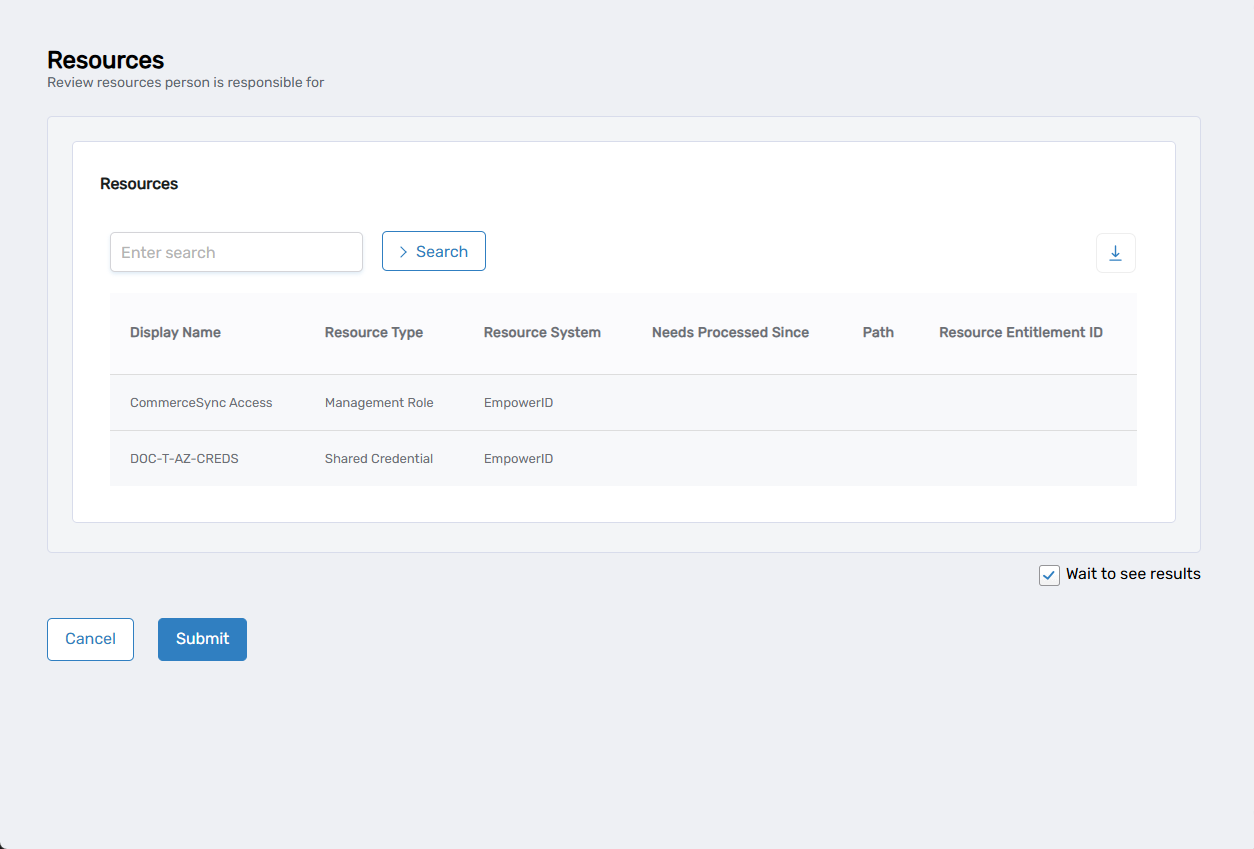Screen dimensions: 1254x849
Task: Sort by the Path column header
Action: pyautogui.click(x=878, y=332)
